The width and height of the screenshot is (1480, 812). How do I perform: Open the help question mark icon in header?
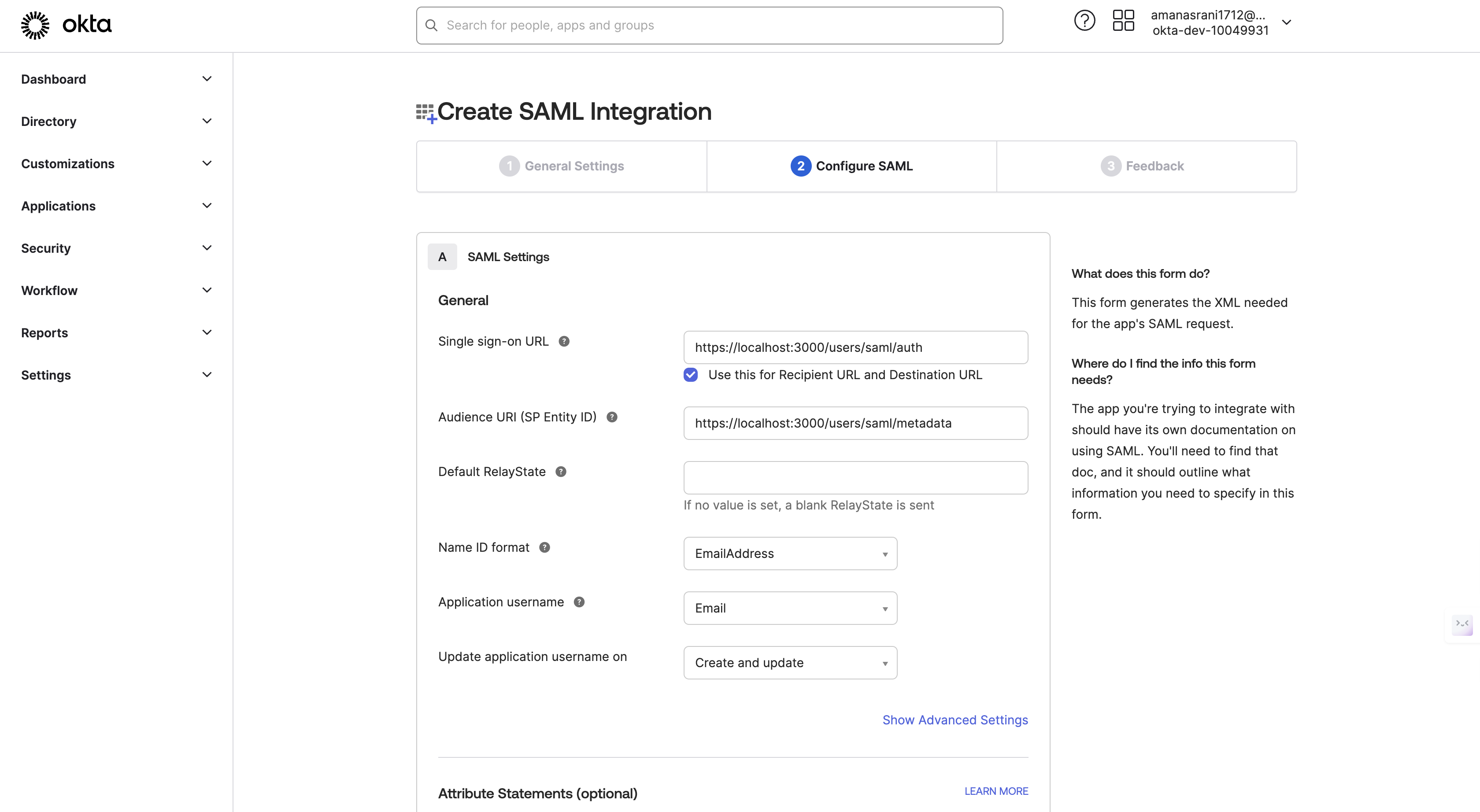coord(1084,21)
